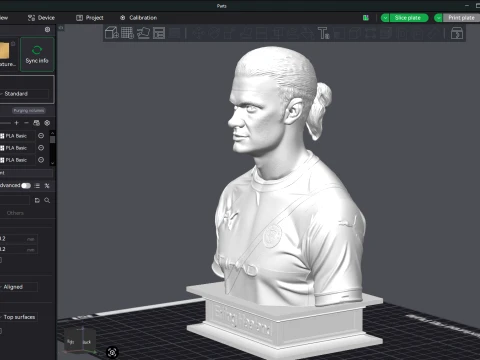Click the settings list icon beside Advanced

pyautogui.click(x=37, y=186)
